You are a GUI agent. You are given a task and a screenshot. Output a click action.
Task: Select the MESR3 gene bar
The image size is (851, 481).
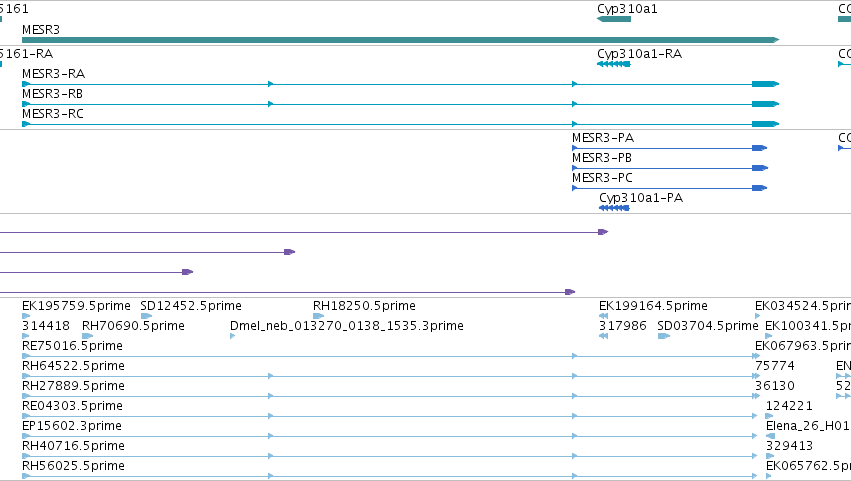click(401, 40)
